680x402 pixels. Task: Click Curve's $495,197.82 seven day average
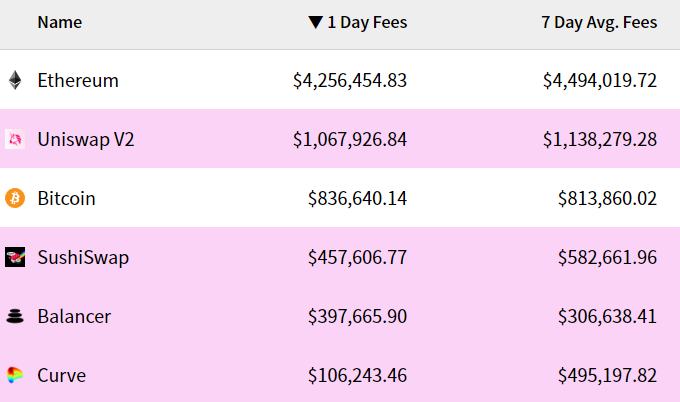607,375
